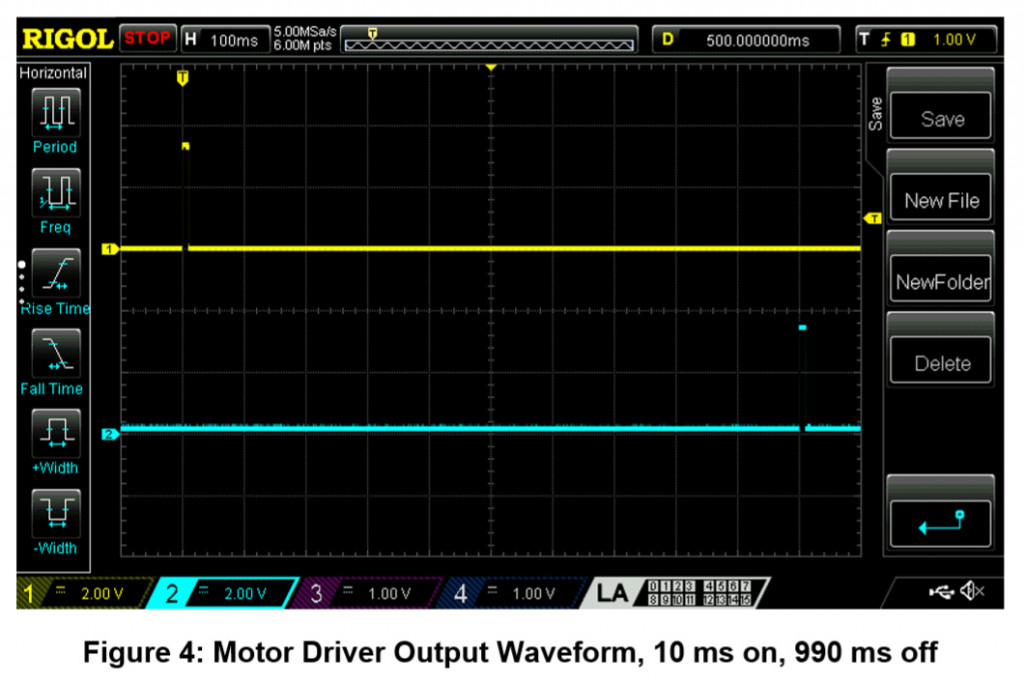Toggle channel 2 at 2.00 V
Image resolution: width=1024 pixels, height=684 pixels.
[225, 593]
